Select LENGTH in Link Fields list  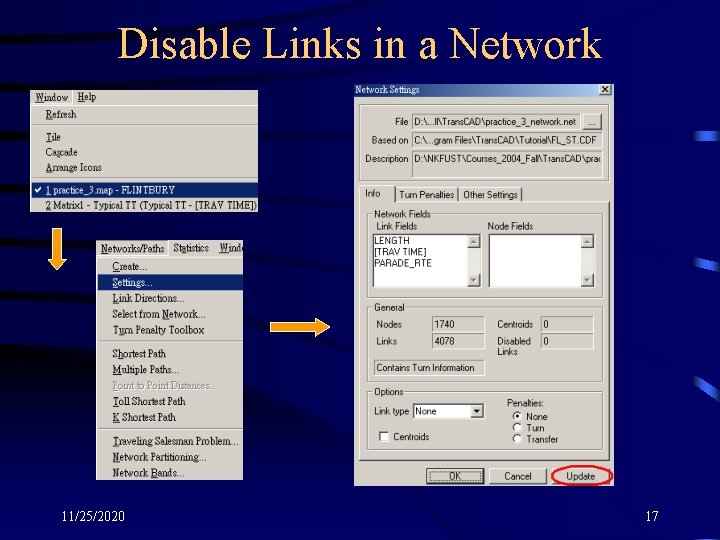coord(392,241)
